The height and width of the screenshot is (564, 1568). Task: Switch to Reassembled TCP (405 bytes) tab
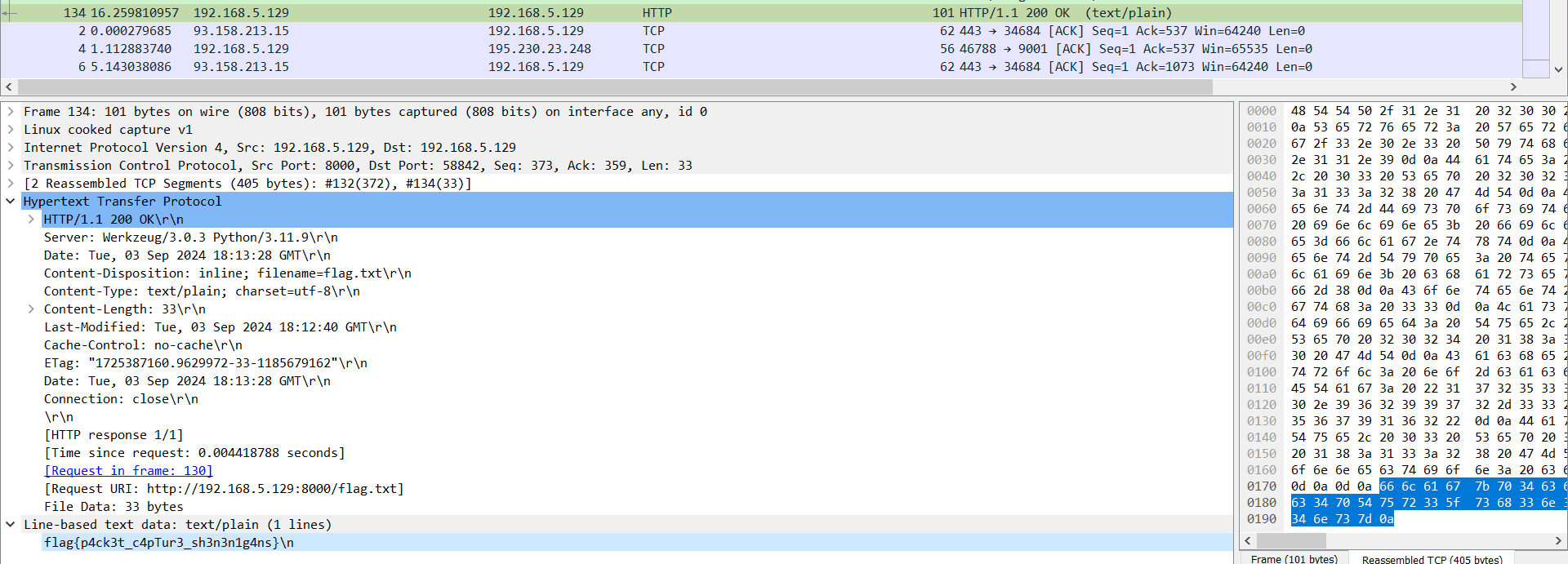pyautogui.click(x=1432, y=559)
